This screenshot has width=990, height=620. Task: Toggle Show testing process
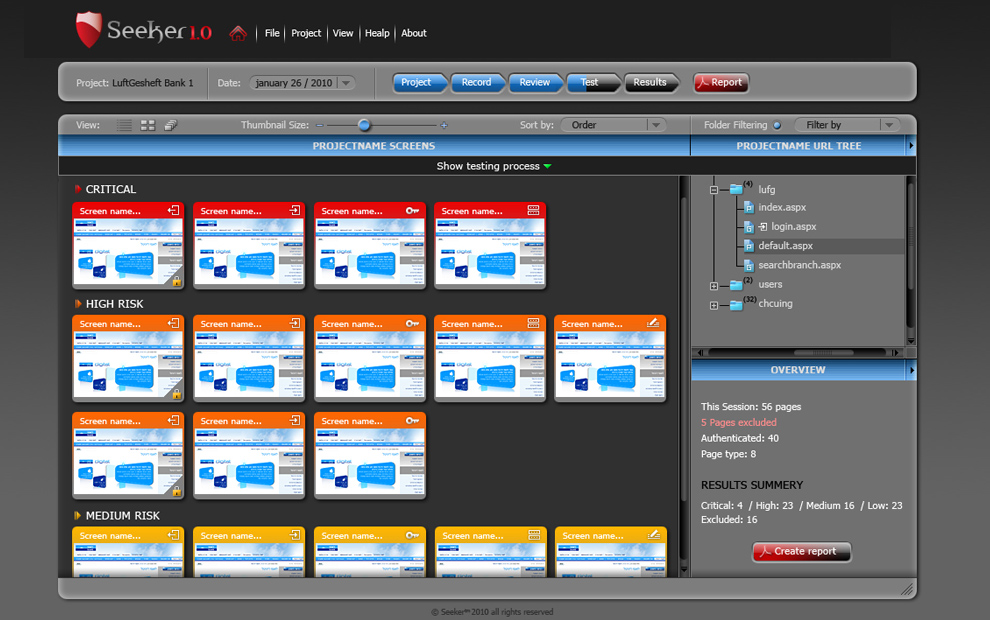pos(494,166)
